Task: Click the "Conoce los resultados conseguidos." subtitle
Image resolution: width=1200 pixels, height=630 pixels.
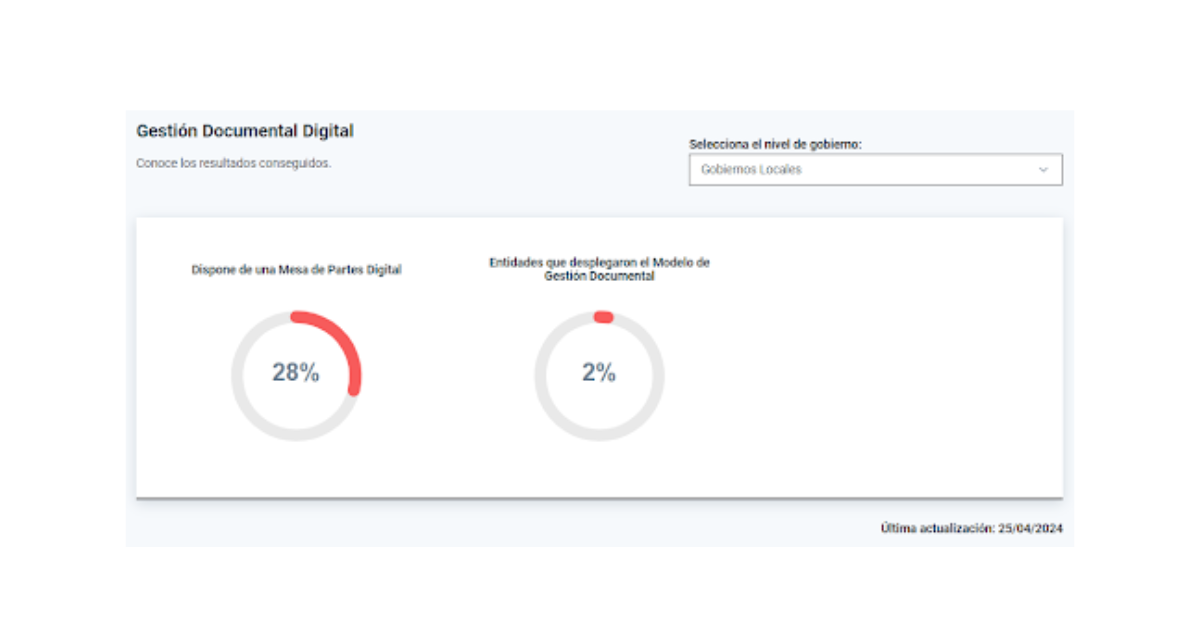Action: click(x=233, y=163)
